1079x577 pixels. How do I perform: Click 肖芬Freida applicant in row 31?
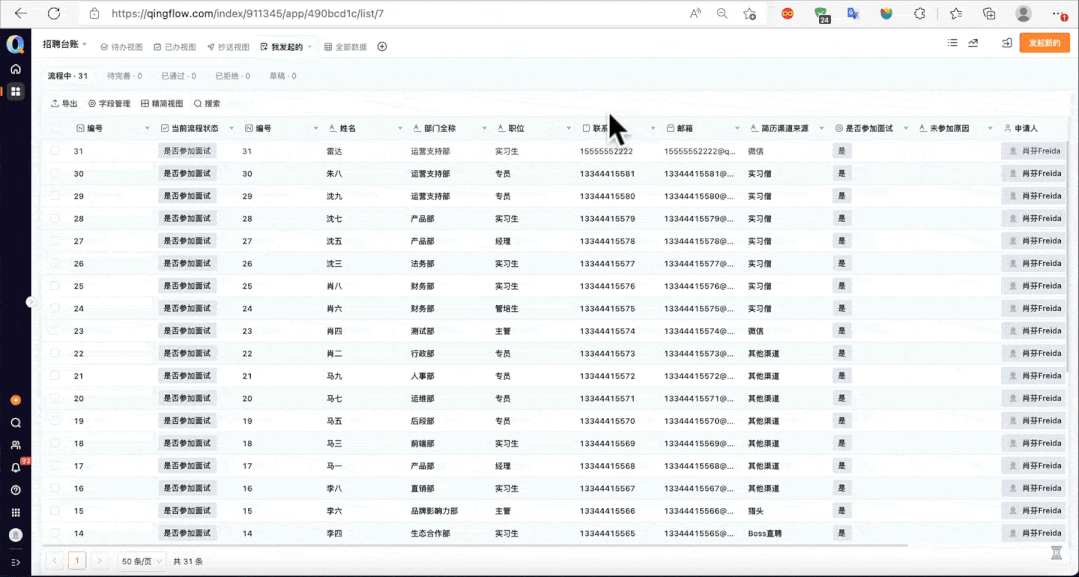(1033, 151)
